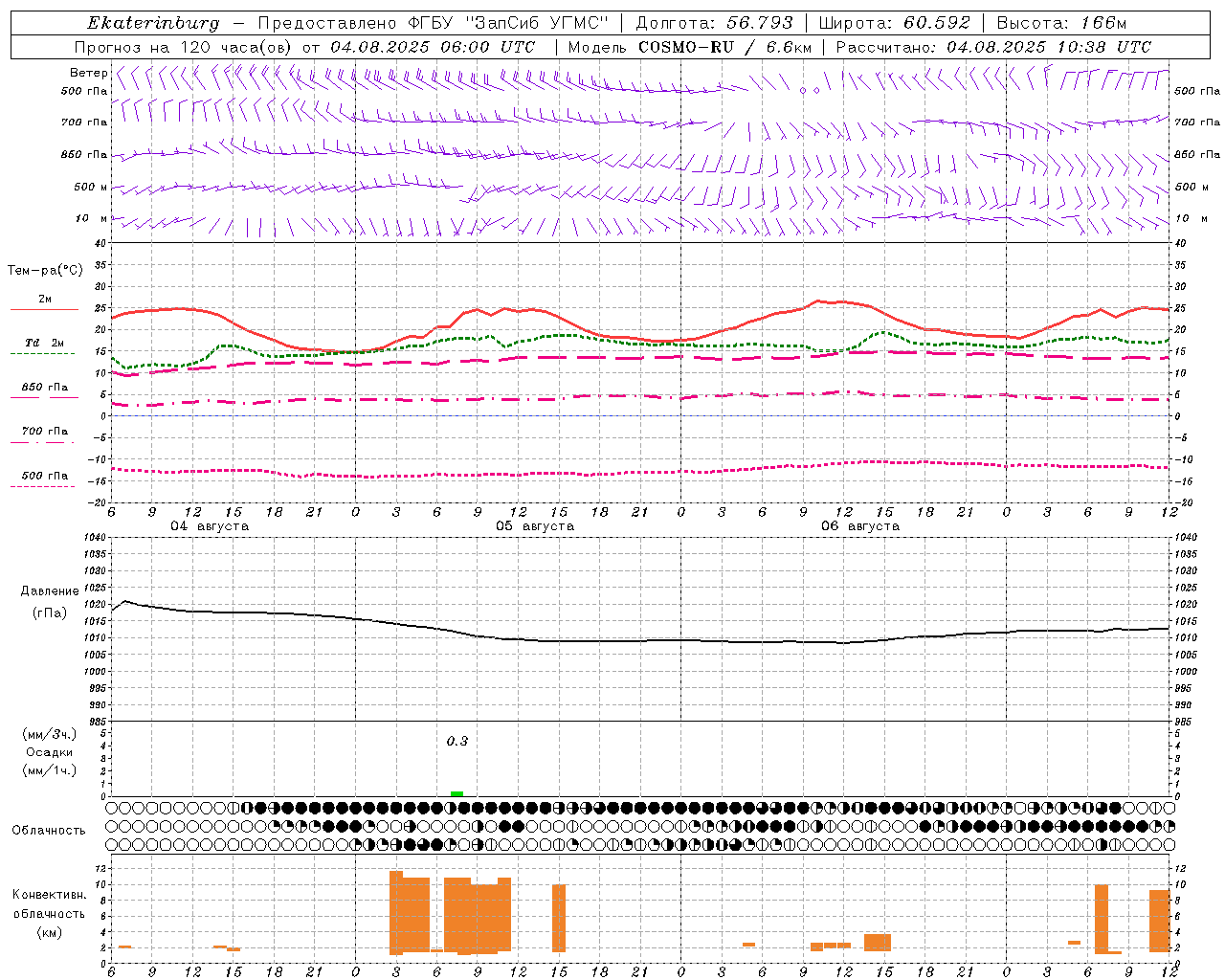Click the "06 августа" date label

(x=860, y=526)
